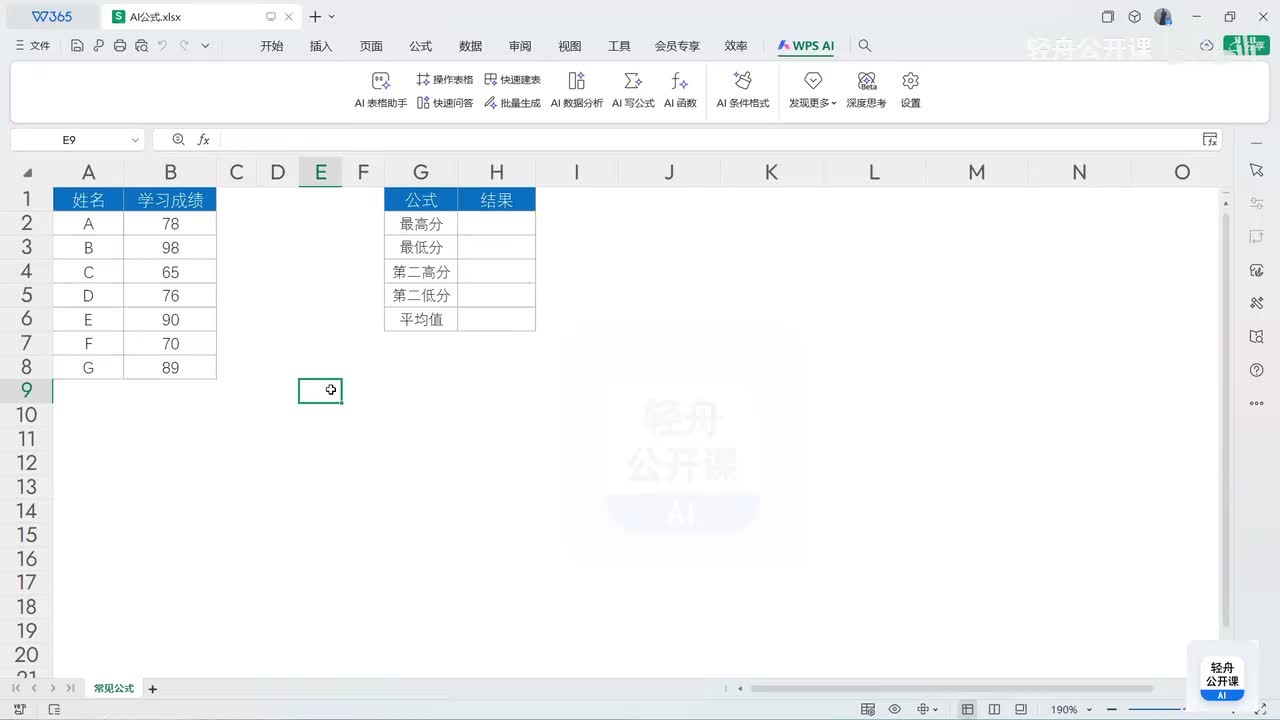The height and width of the screenshot is (720, 1280).
Task: Open the 视图 ribbon tab
Action: 569,46
